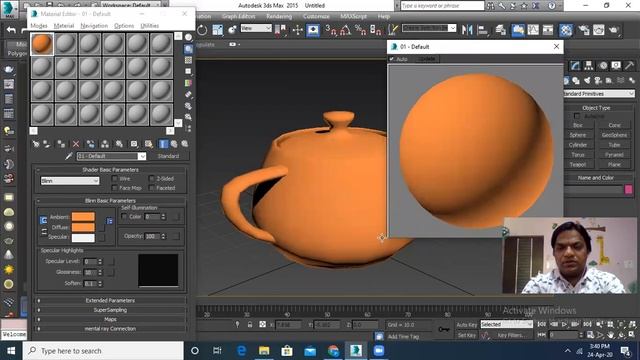
Task: Click the Ambient orange color swatch
Action: (83, 217)
